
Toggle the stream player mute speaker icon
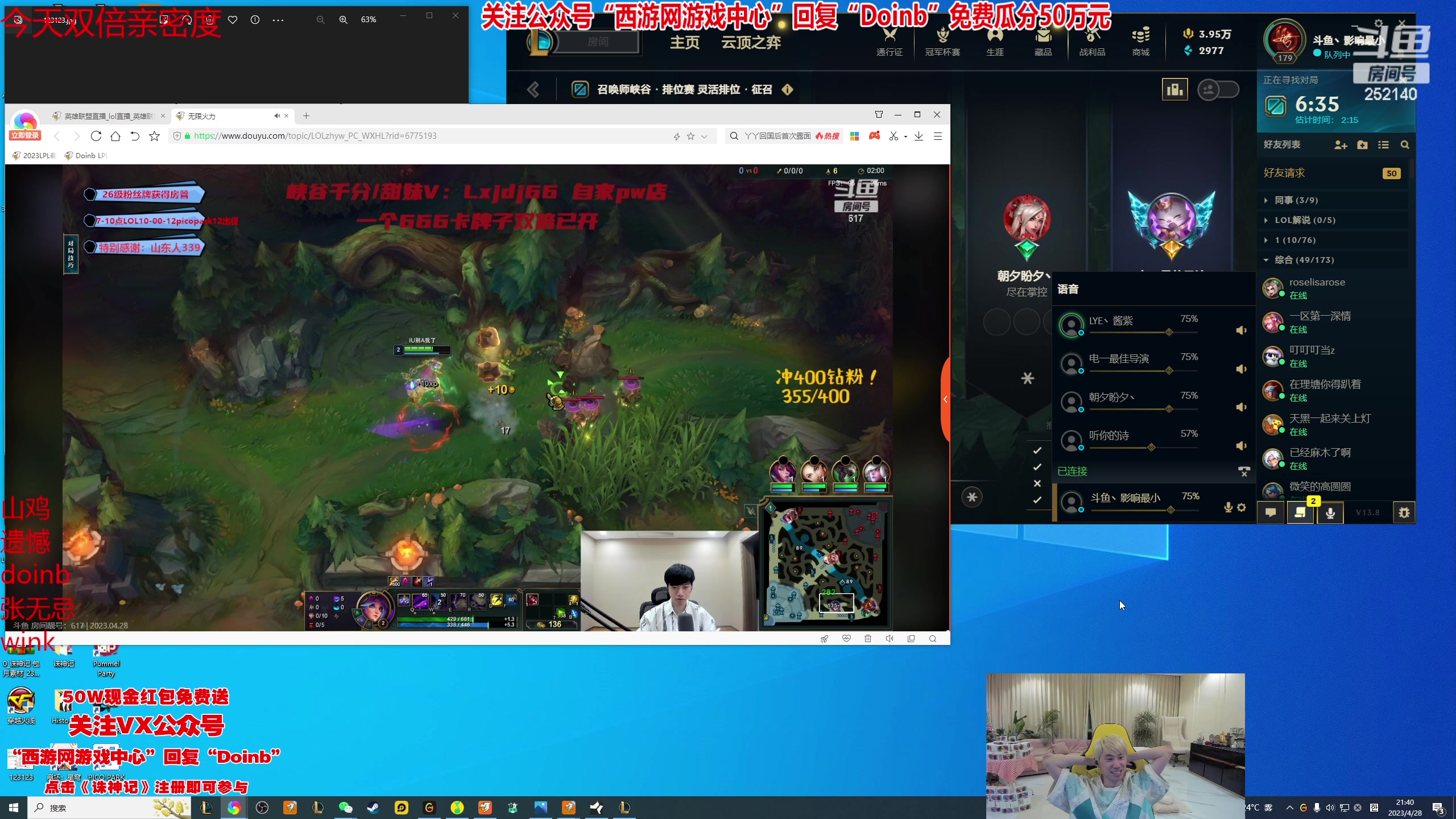coord(890,639)
